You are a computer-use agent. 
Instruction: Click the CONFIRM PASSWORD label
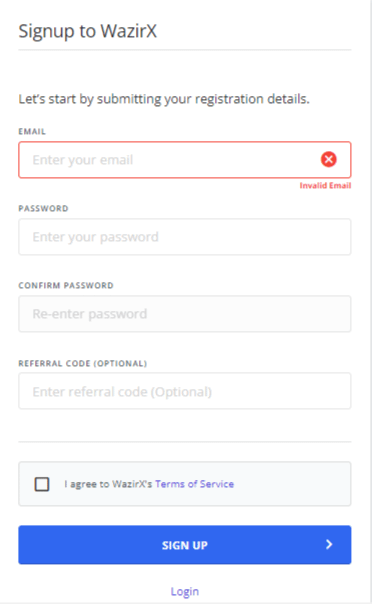click(x=66, y=285)
